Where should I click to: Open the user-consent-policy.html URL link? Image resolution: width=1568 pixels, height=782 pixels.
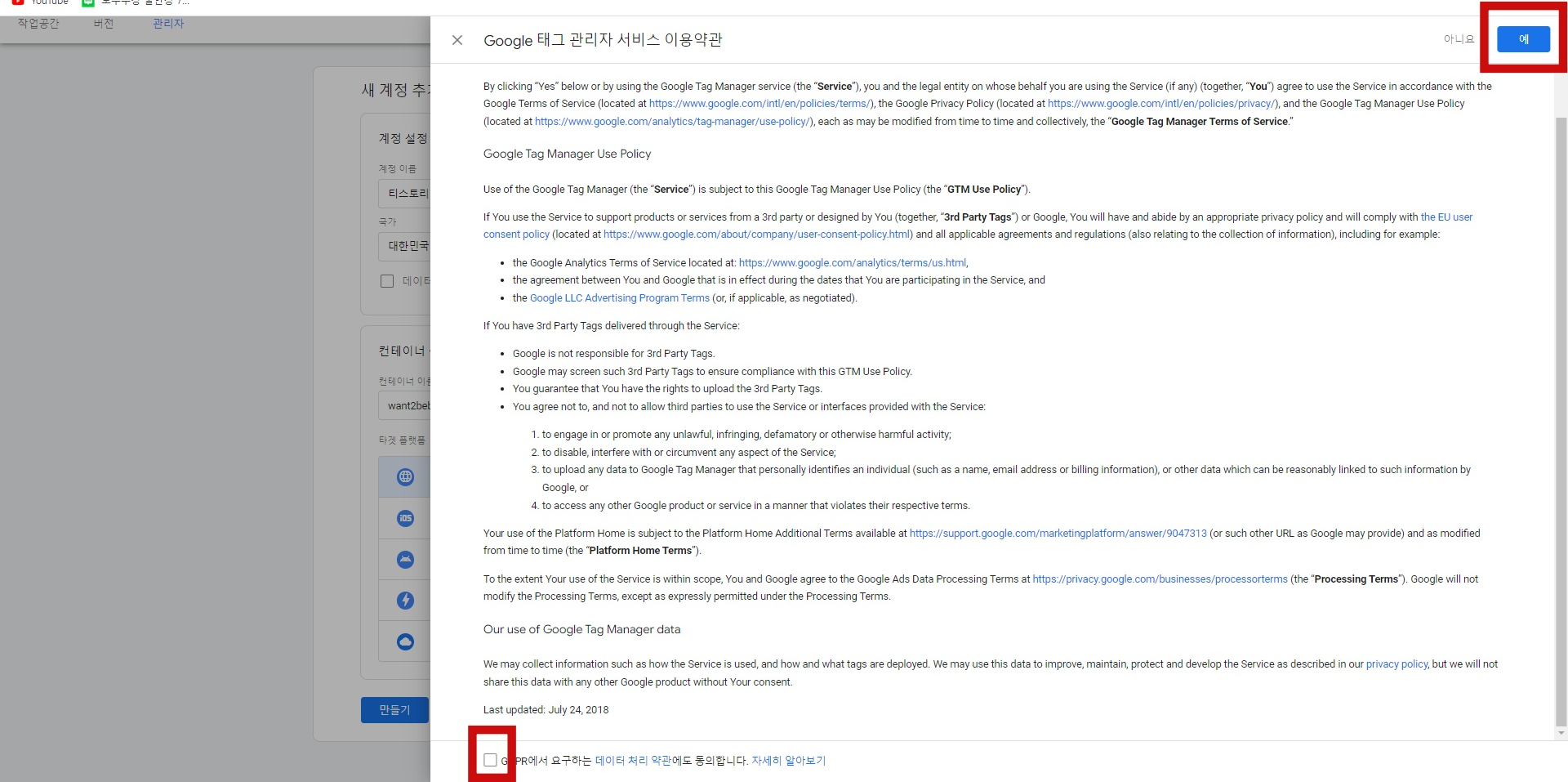point(757,235)
